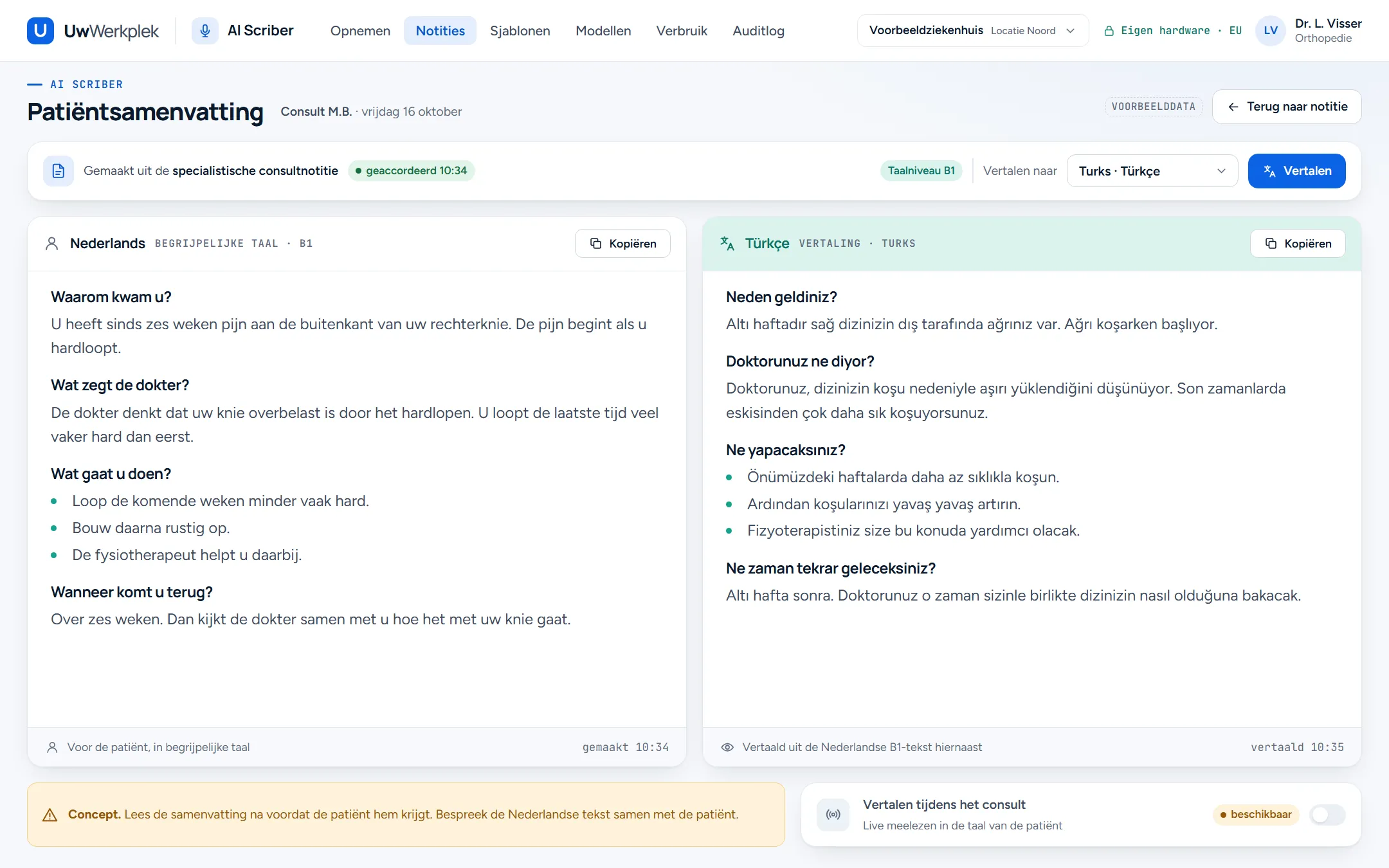Click the Consult M.B. label
The height and width of the screenshot is (868, 1389).
coord(316,112)
